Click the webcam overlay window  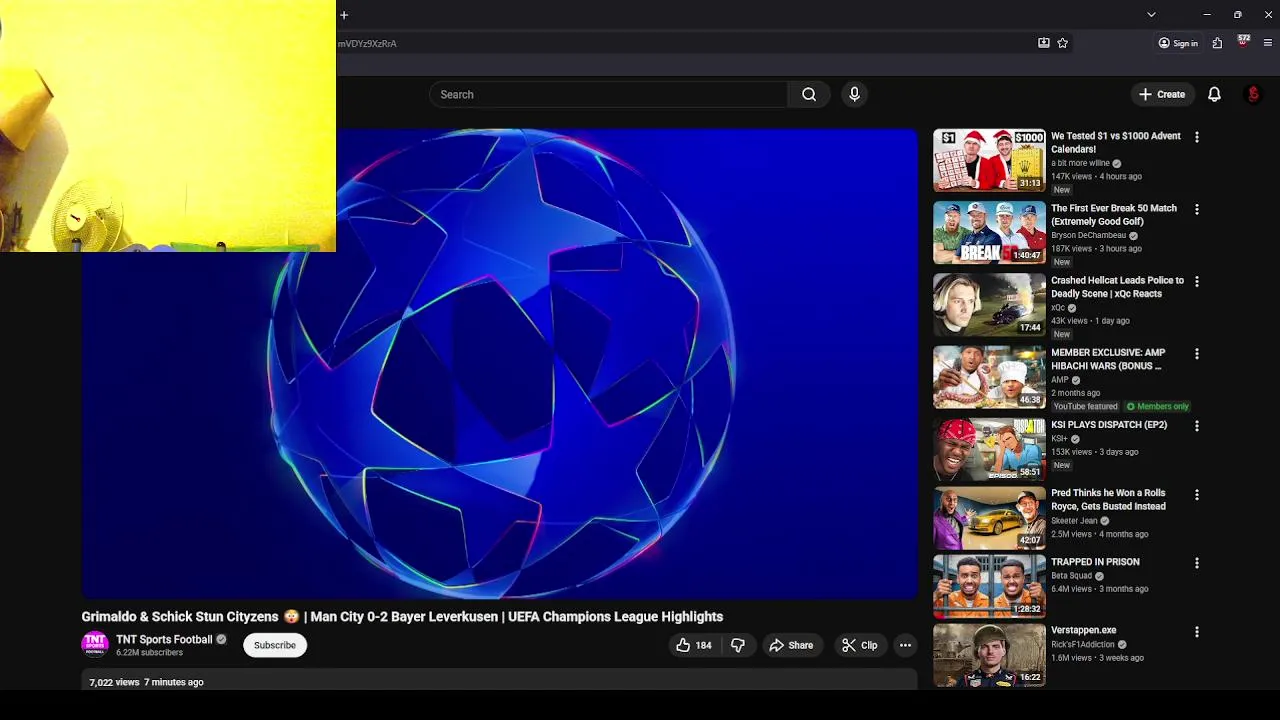click(168, 126)
